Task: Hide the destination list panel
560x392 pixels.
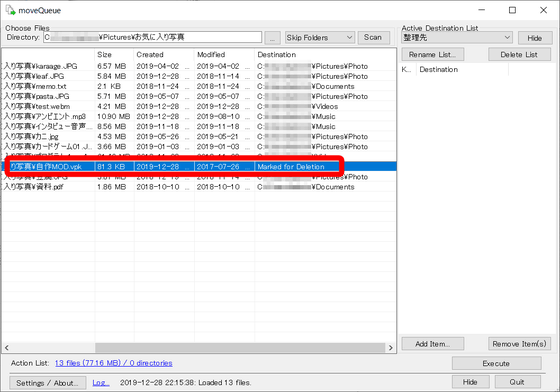Action: 535,38
